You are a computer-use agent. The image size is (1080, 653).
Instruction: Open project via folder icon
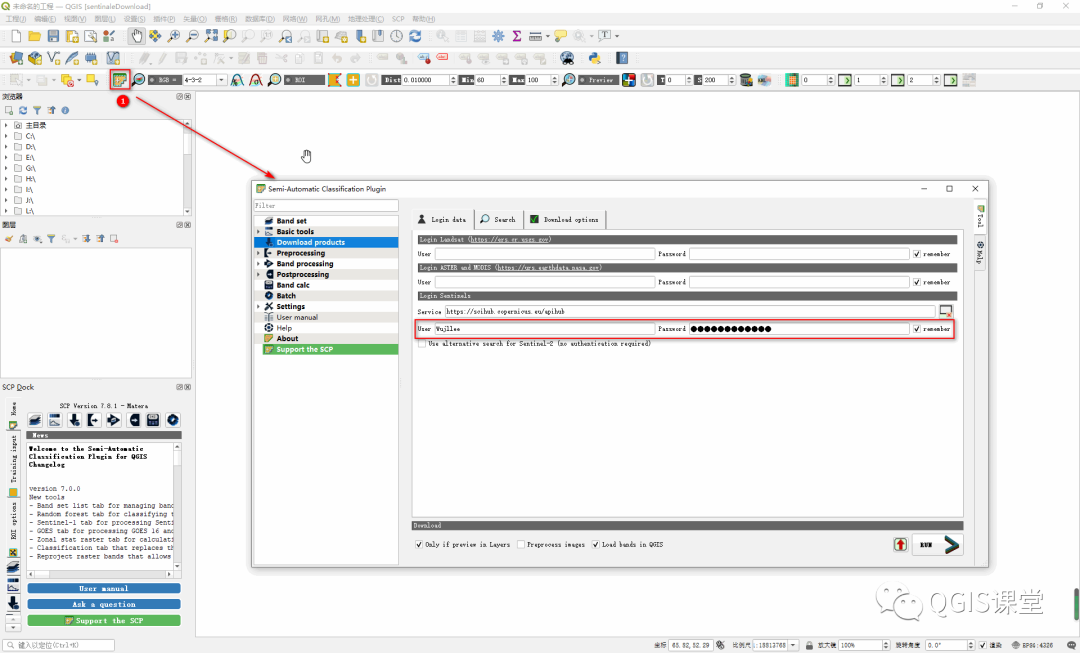(x=34, y=36)
